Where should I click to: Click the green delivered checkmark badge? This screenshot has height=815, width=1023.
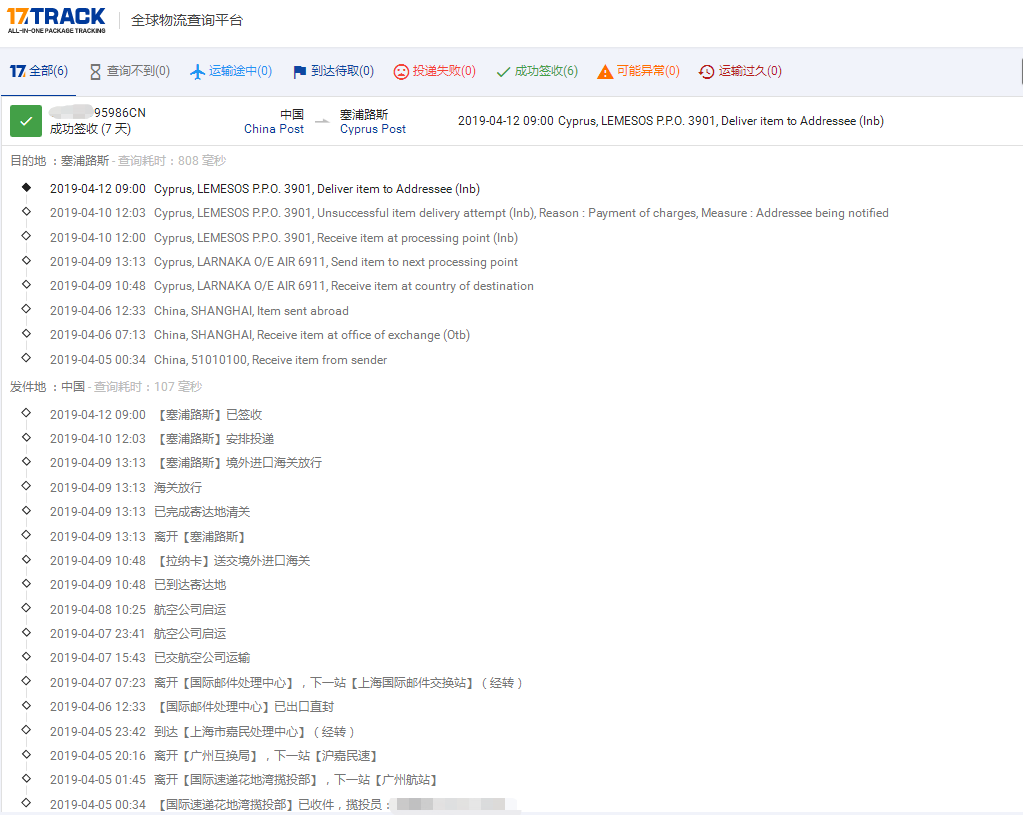[x=25, y=120]
